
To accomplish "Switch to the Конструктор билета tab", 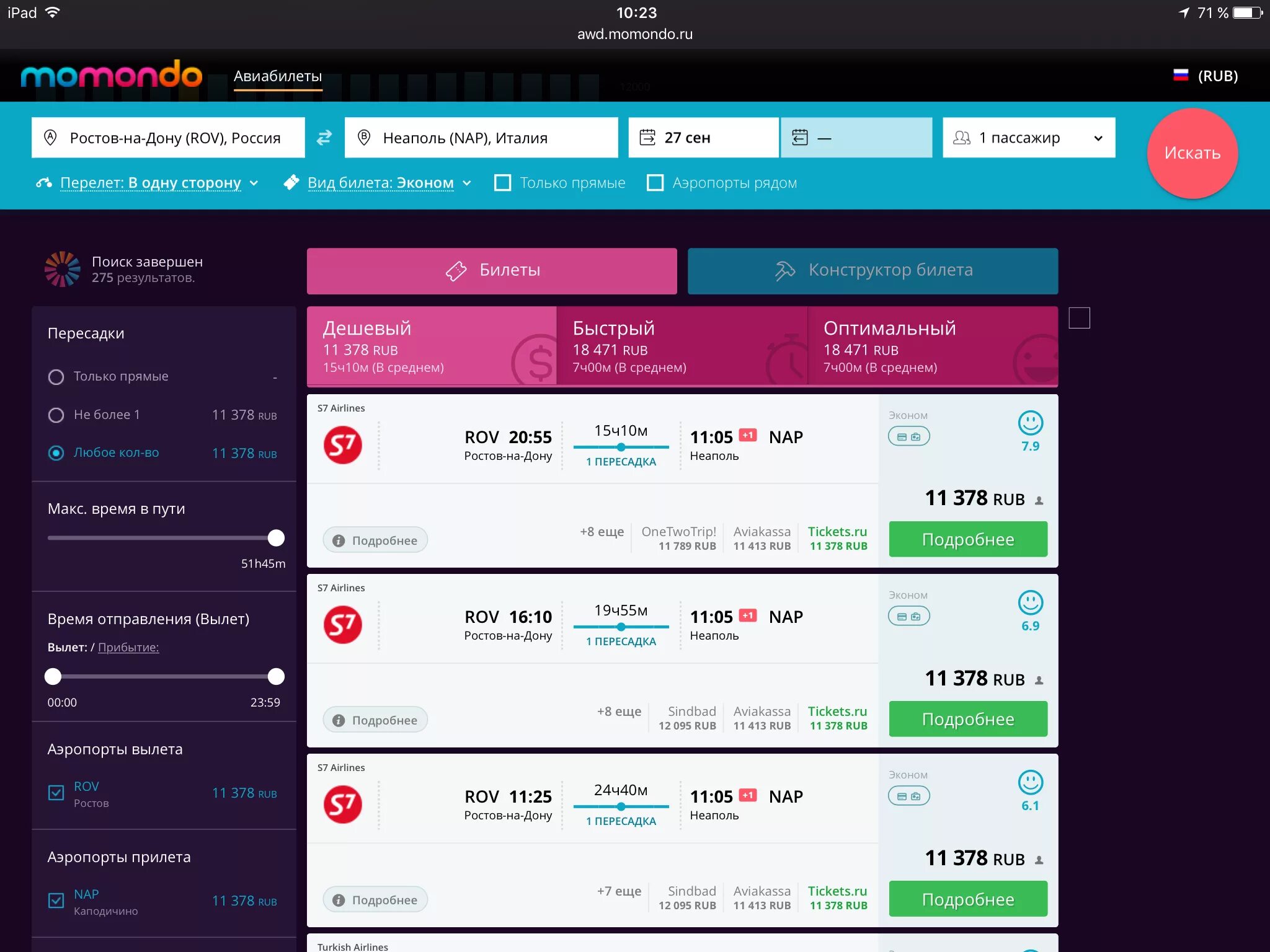I will [873, 271].
